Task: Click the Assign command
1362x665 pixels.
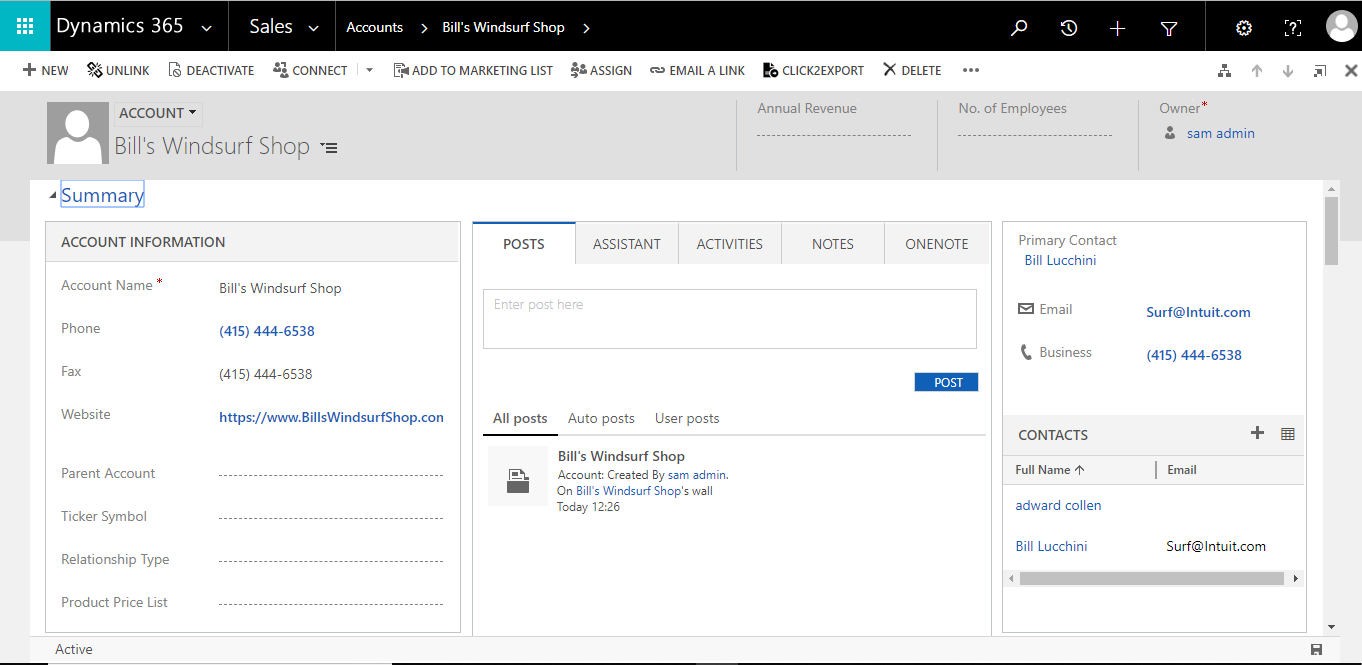Action: tap(601, 70)
